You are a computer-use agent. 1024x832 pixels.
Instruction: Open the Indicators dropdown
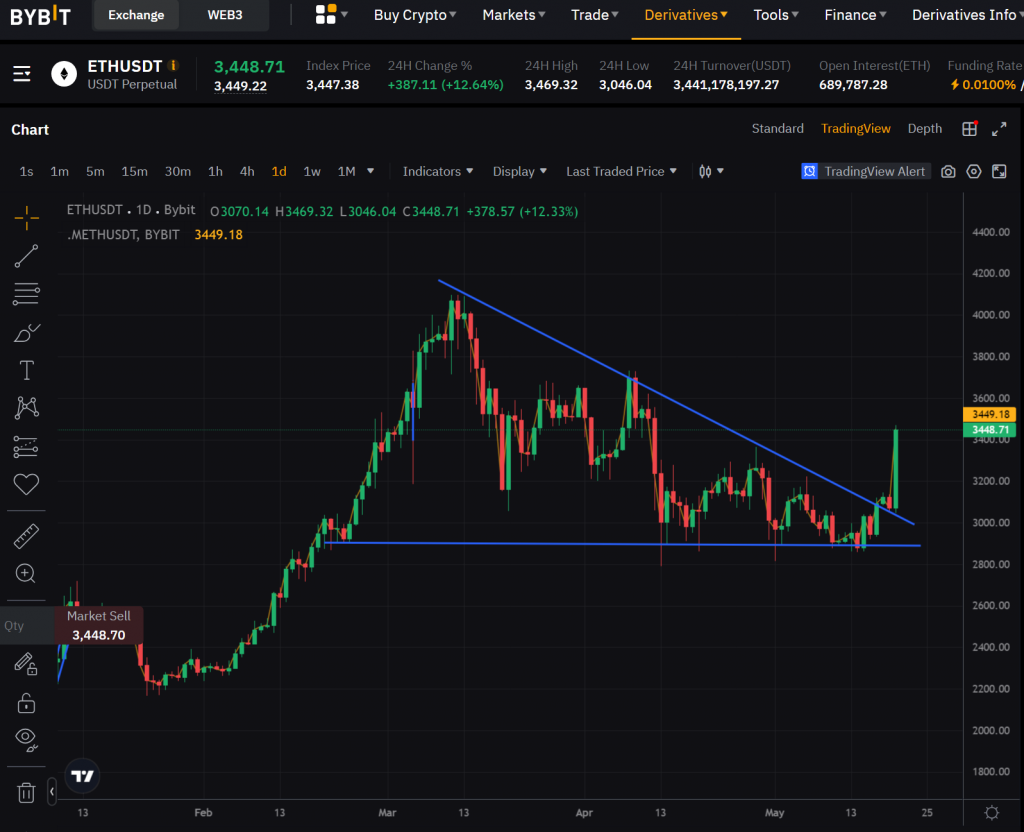pos(438,172)
